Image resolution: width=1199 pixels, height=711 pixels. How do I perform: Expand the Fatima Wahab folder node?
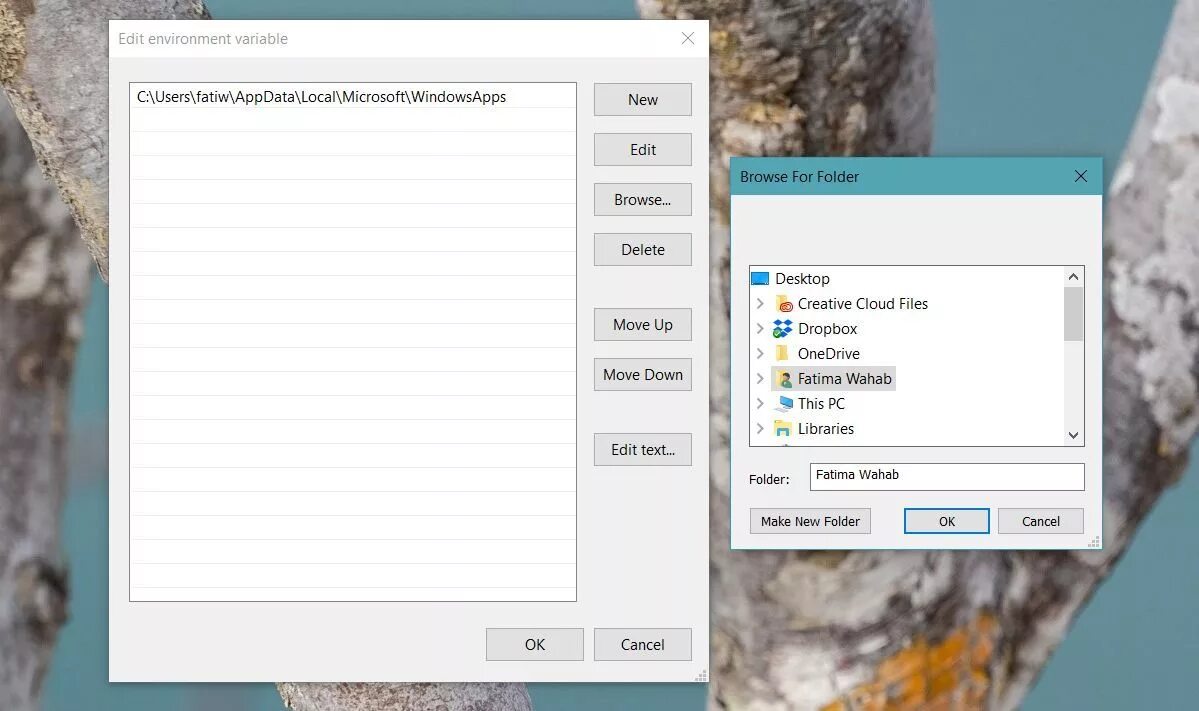coord(760,378)
